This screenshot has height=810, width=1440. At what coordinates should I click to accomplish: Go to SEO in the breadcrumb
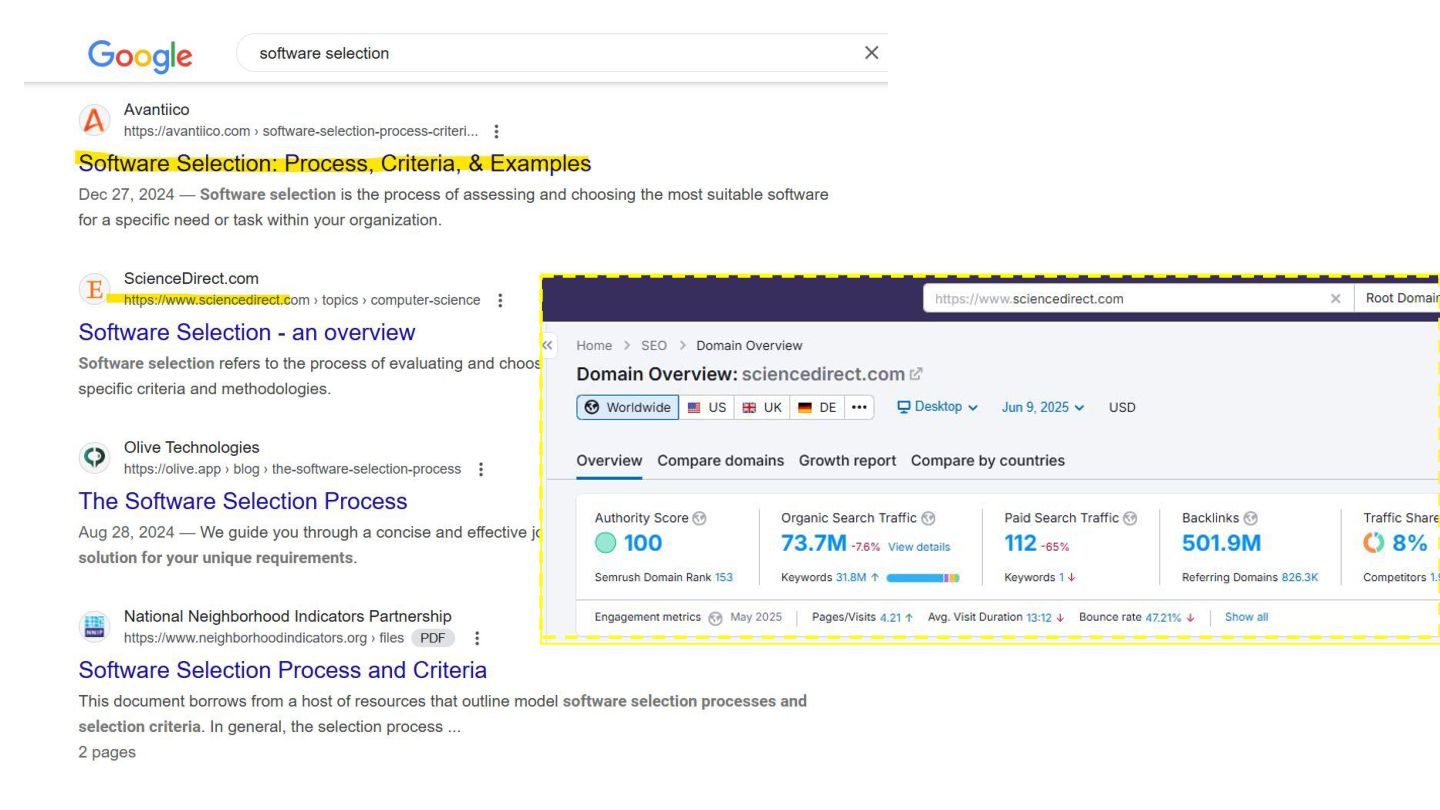pyautogui.click(x=654, y=345)
